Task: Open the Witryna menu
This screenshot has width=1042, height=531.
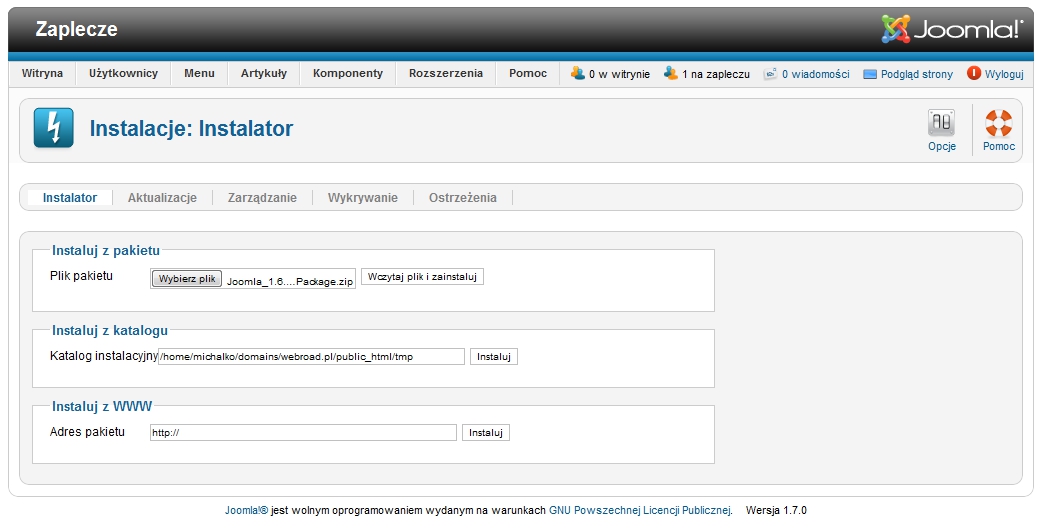Action: click(42, 73)
